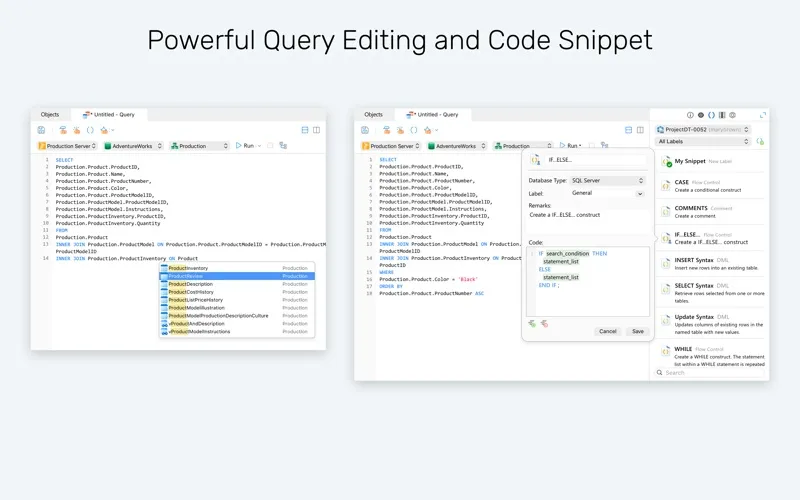This screenshot has width=800, height=500.
Task: Click the code snippet braces icon in the right window toolbar
Action: pos(414,130)
